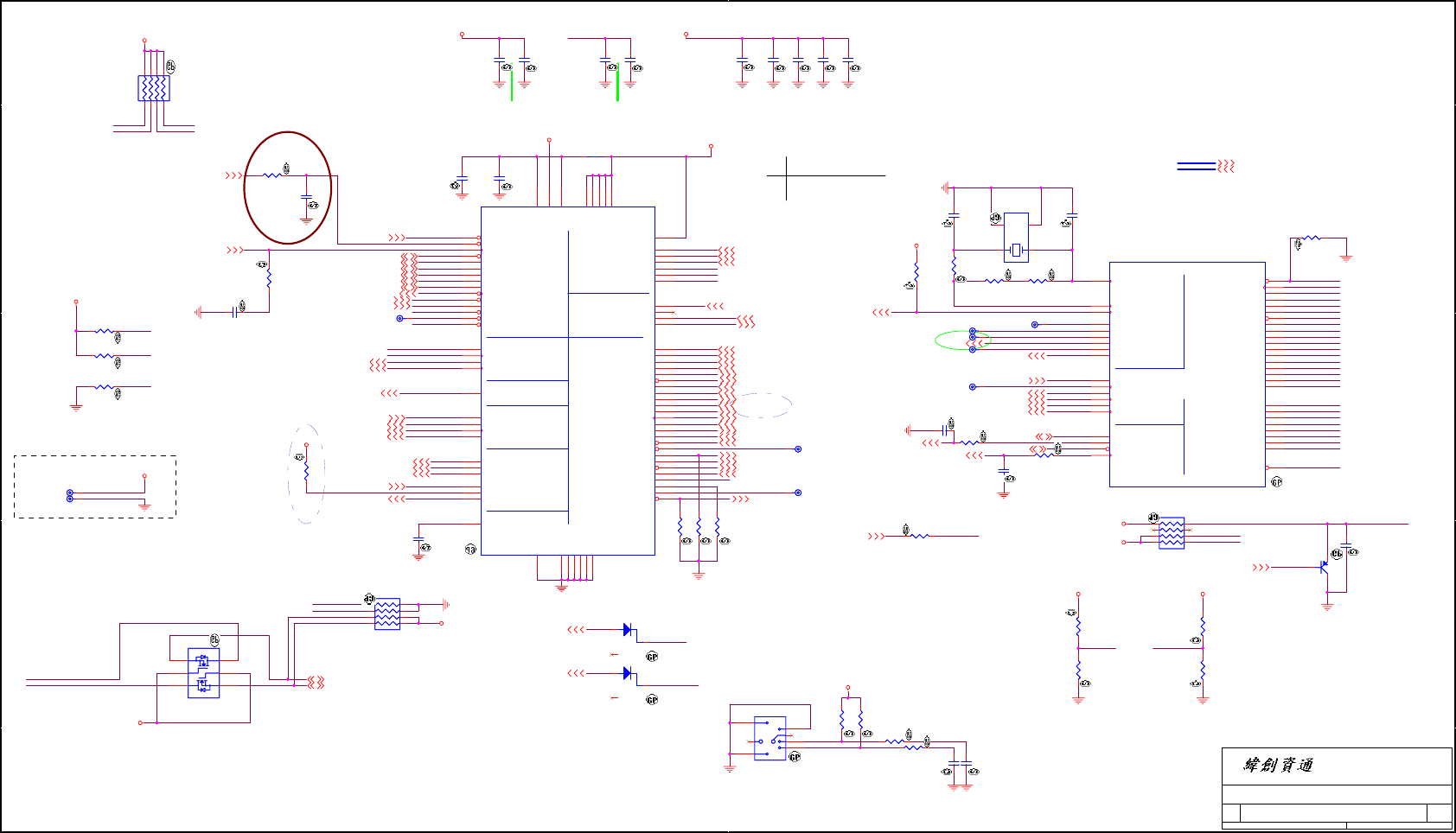Click the large central IC body
This screenshot has width=1456, height=833.
pyautogui.click(x=567, y=381)
